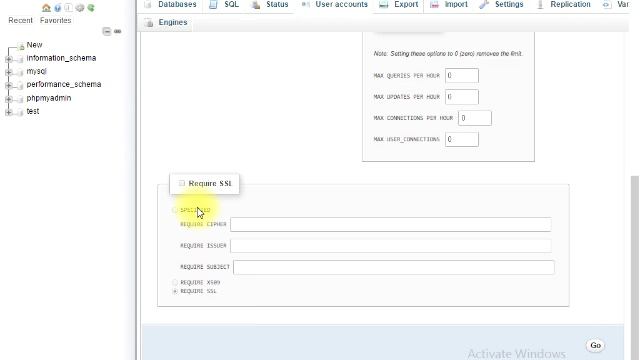Image resolution: width=640 pixels, height=360 pixels.
Task: Click the page vertical scrollbar thumb
Action: tap(635, 267)
